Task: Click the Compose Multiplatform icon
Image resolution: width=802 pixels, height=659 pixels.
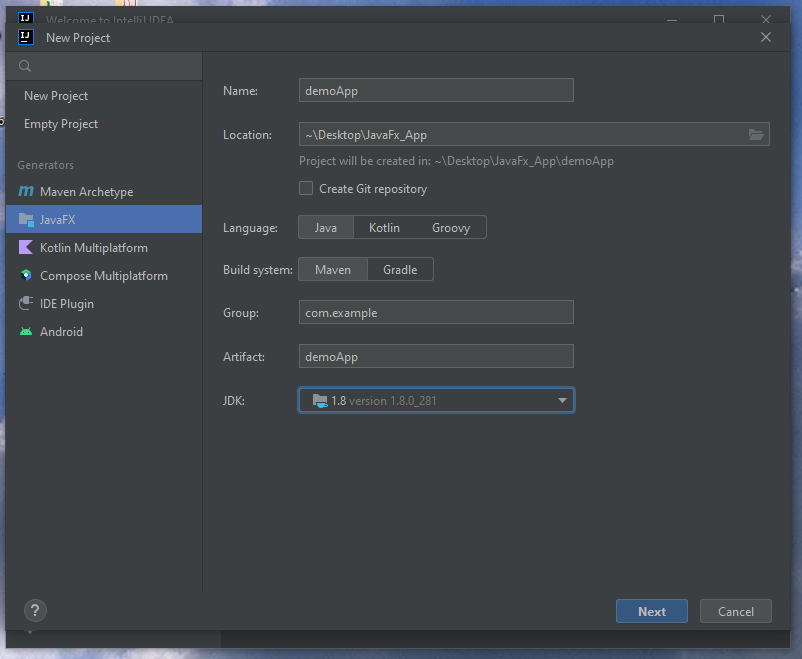Action: point(26,275)
